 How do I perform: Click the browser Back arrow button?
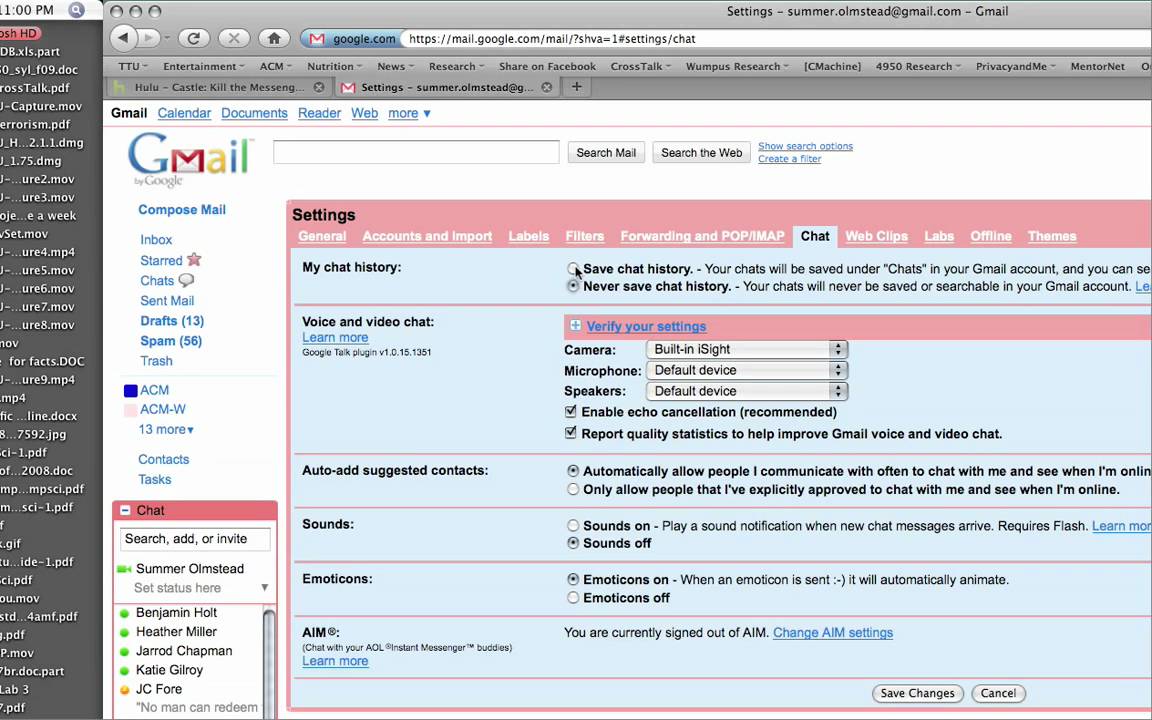(123, 38)
